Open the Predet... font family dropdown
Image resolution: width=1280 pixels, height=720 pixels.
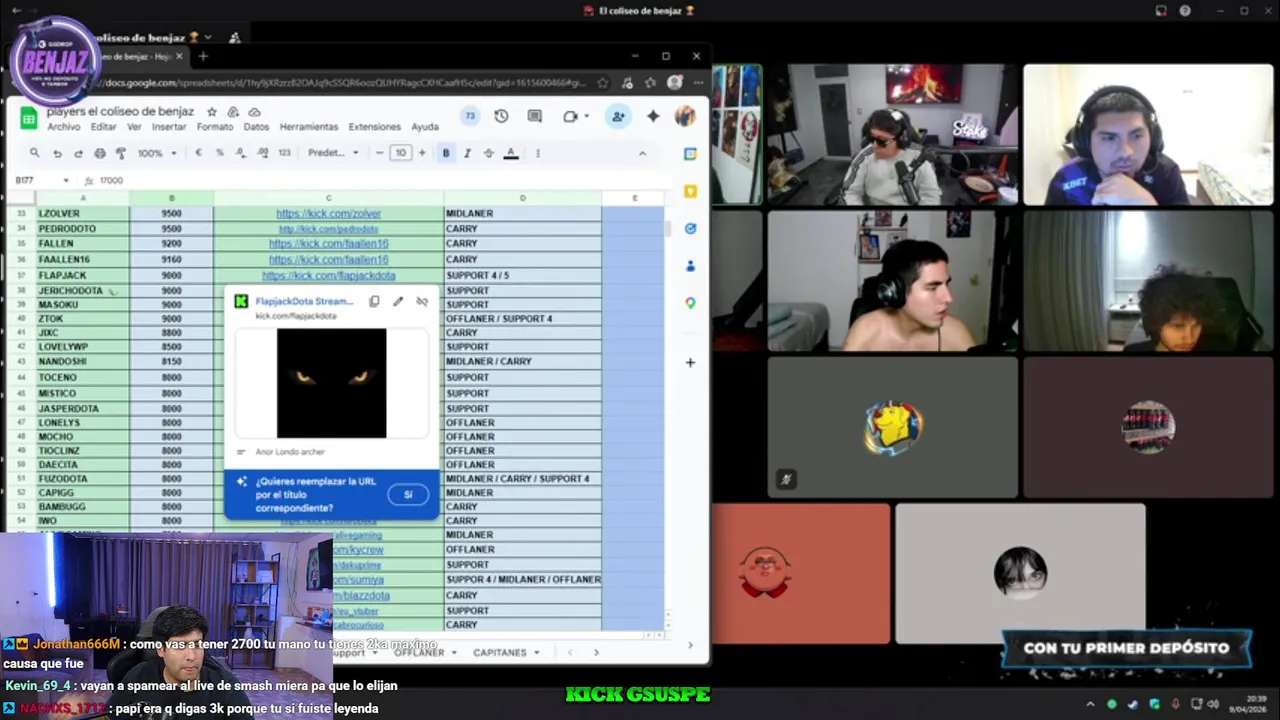coord(333,153)
